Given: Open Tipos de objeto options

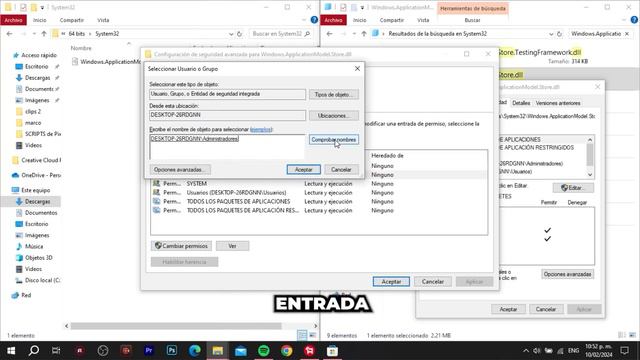Looking at the screenshot, I should 333,94.
